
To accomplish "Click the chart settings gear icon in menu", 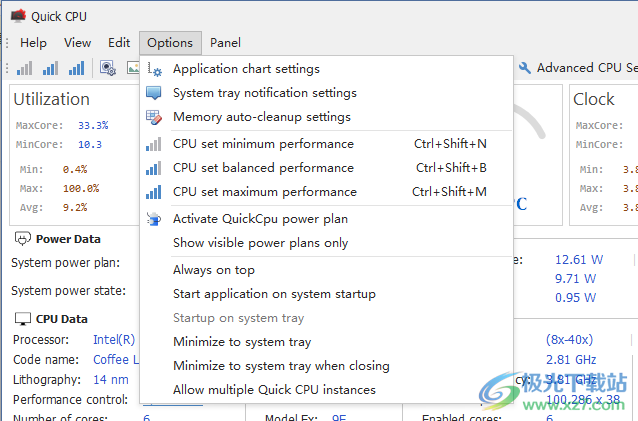I will (154, 70).
